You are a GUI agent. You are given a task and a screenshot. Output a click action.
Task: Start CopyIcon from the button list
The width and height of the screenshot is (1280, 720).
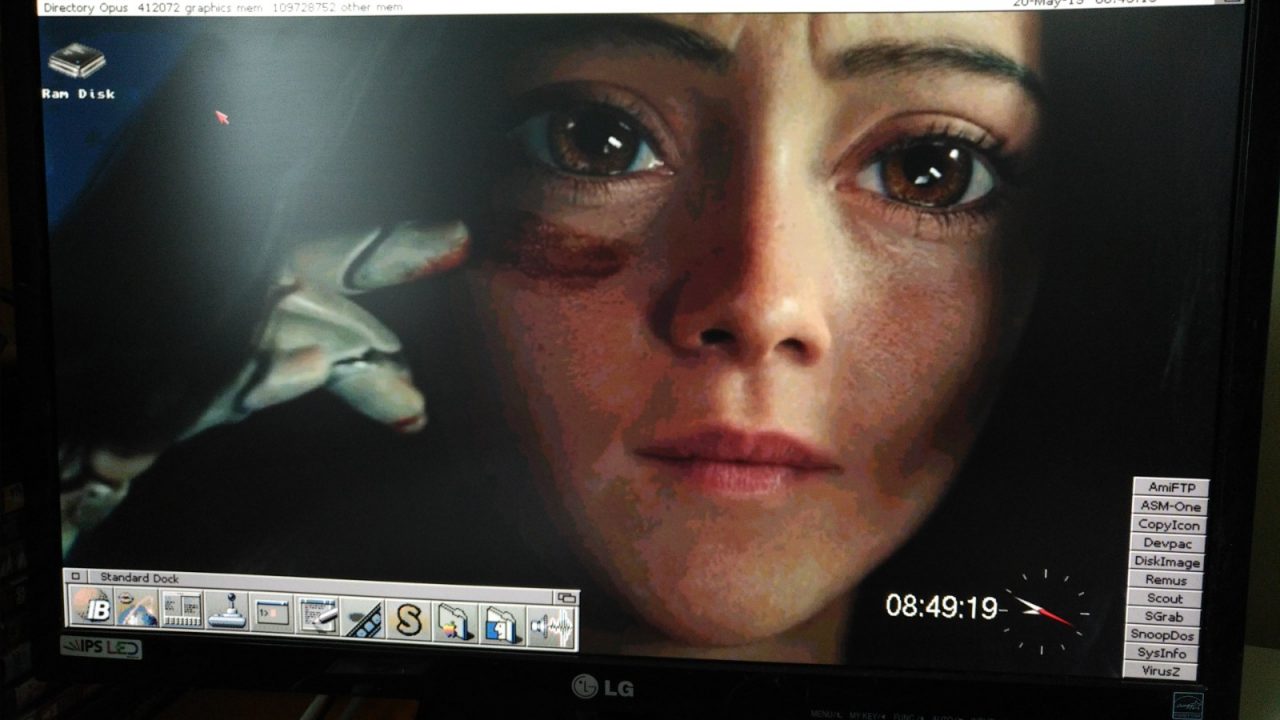tap(1169, 525)
